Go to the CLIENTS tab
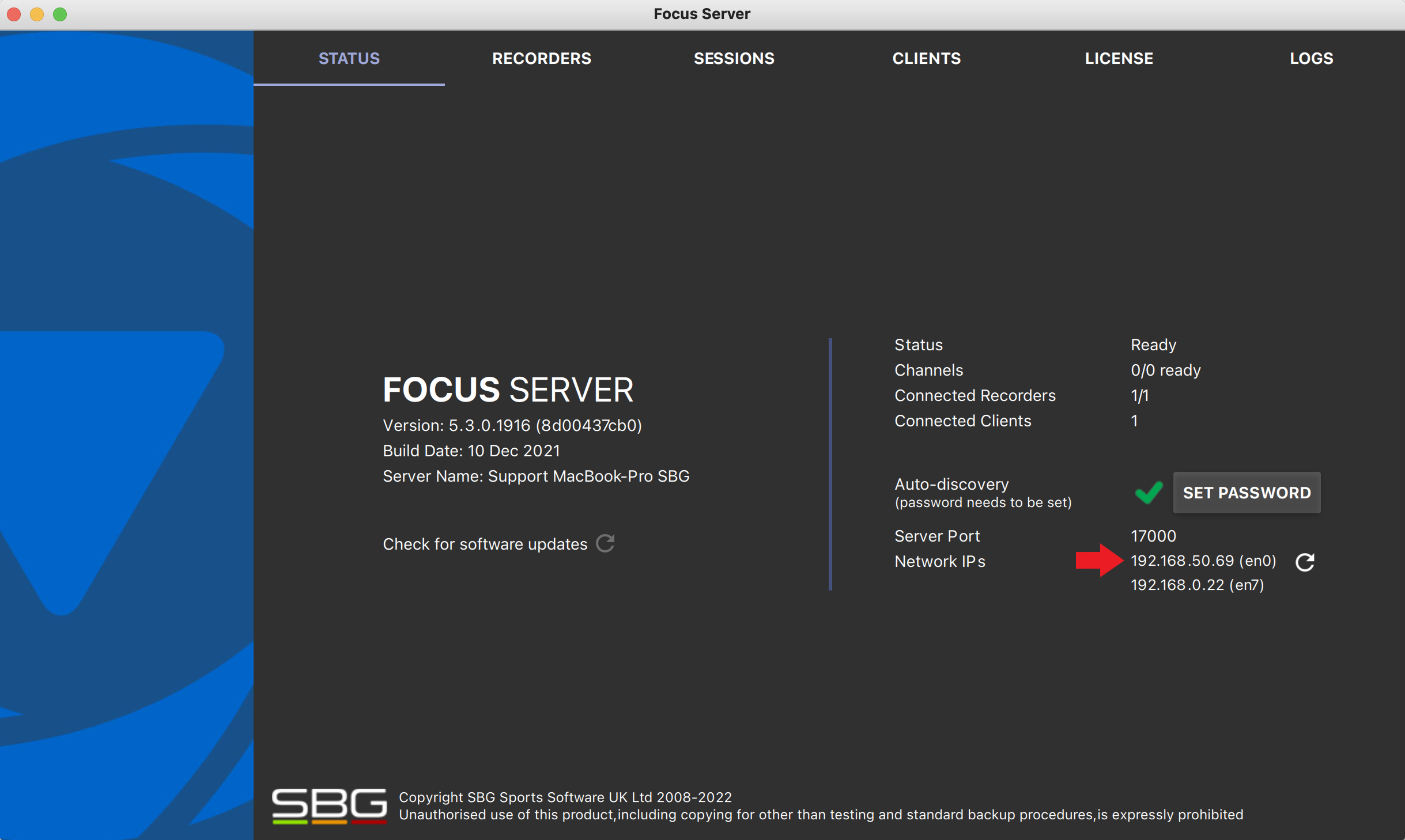Screen dimensions: 1405x840 pos(926,58)
